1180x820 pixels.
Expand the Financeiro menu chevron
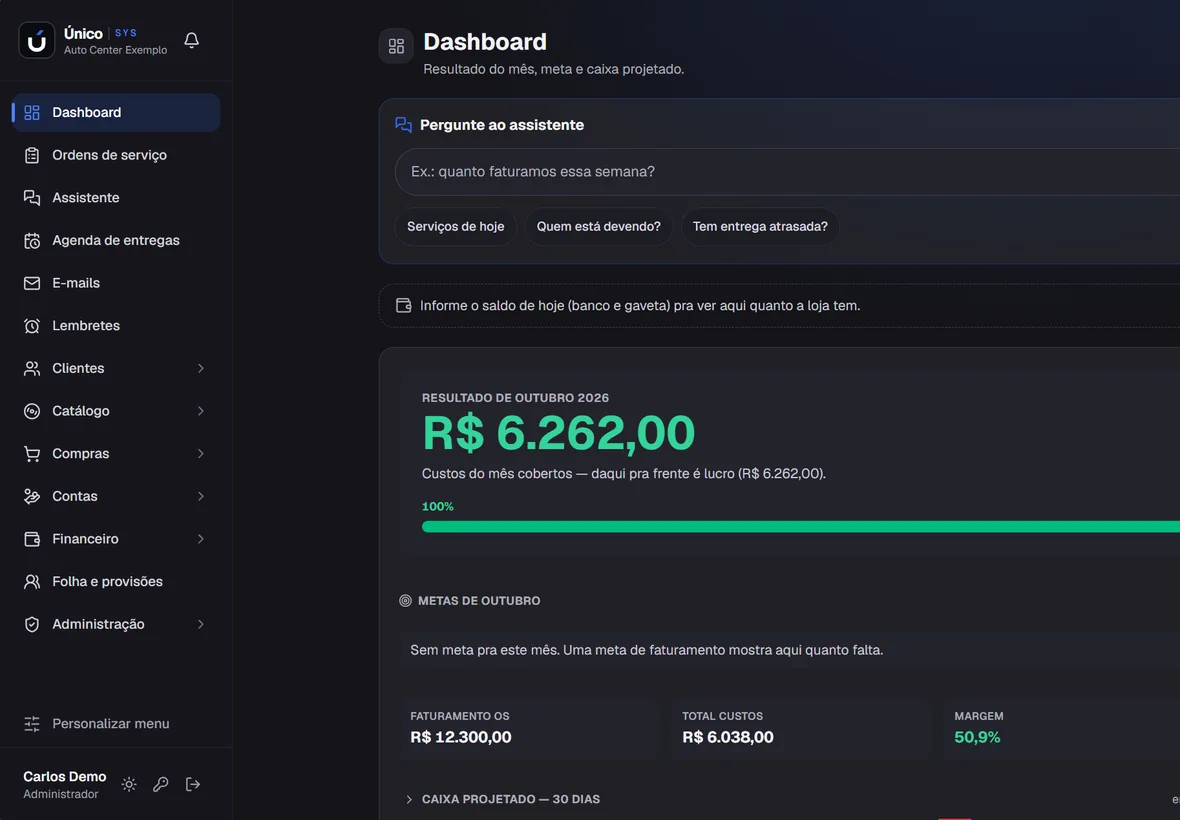coord(201,539)
